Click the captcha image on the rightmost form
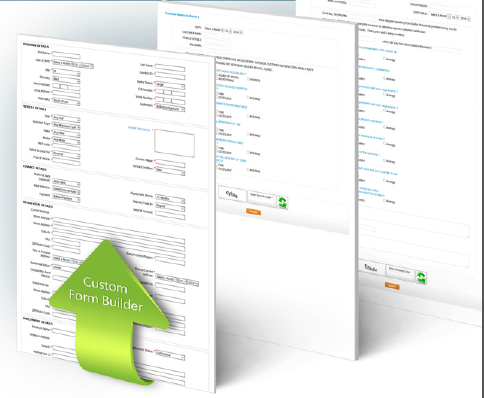The height and width of the screenshot is (398, 484). pos(371,268)
